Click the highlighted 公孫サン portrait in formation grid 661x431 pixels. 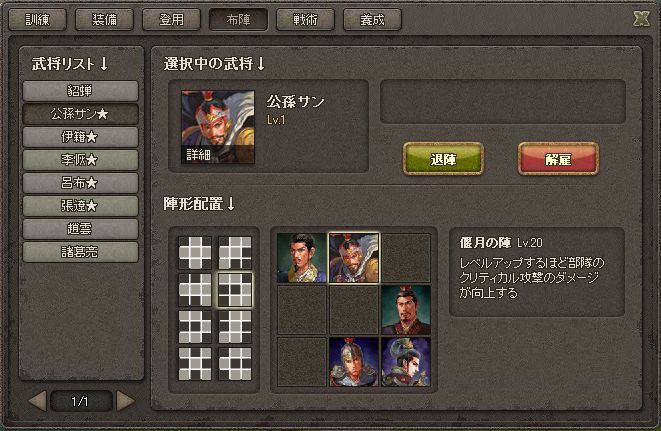click(354, 258)
